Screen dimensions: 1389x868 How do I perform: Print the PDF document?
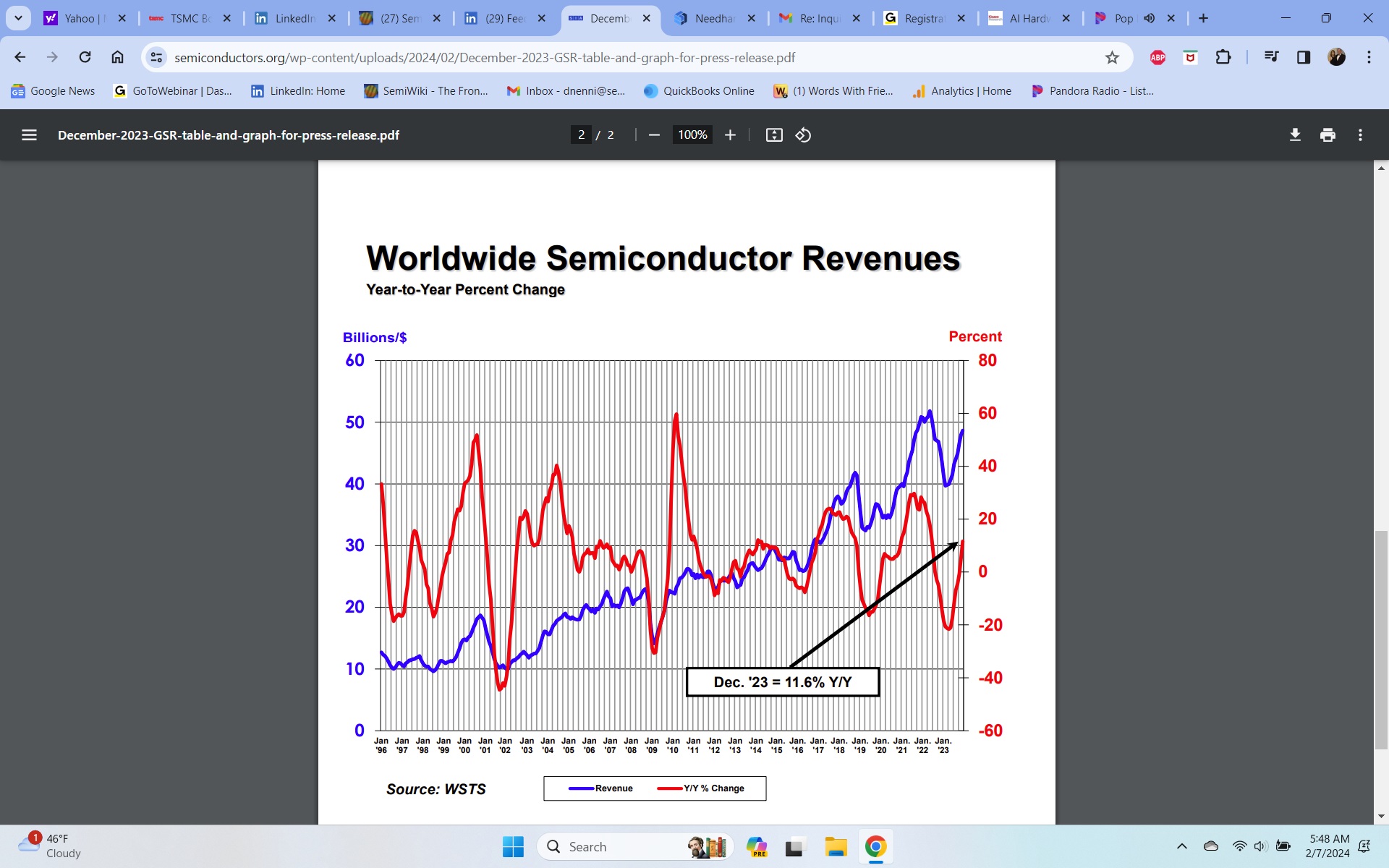[1328, 135]
